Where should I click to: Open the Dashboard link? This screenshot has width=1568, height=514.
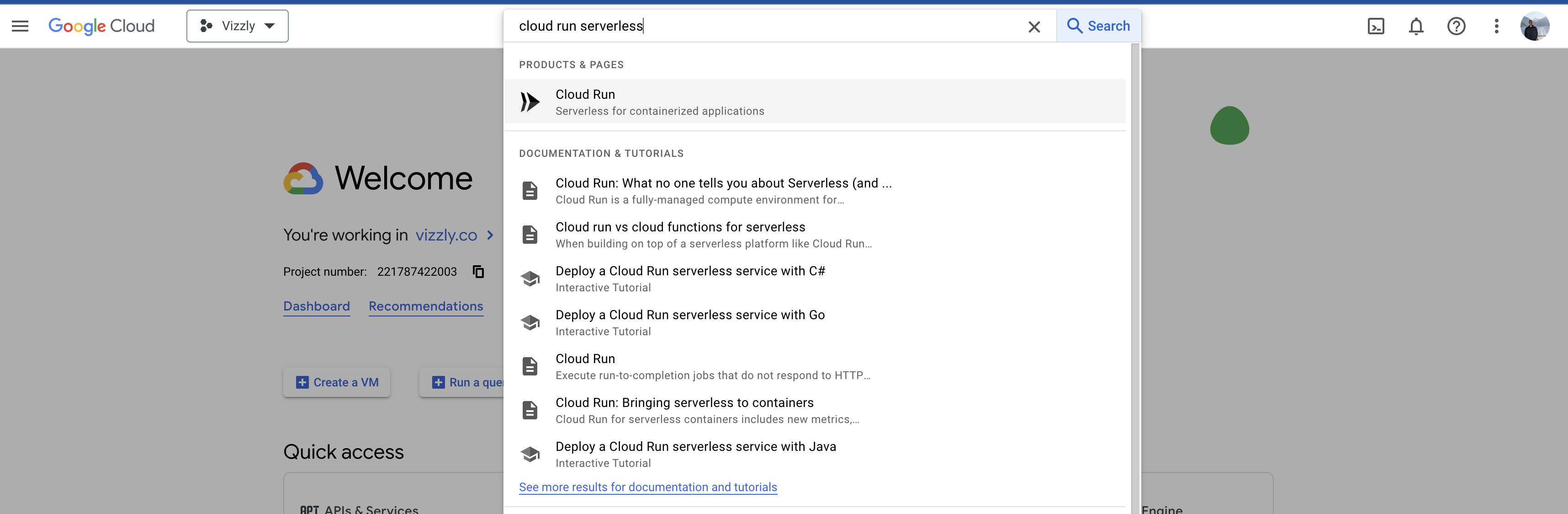tap(317, 306)
